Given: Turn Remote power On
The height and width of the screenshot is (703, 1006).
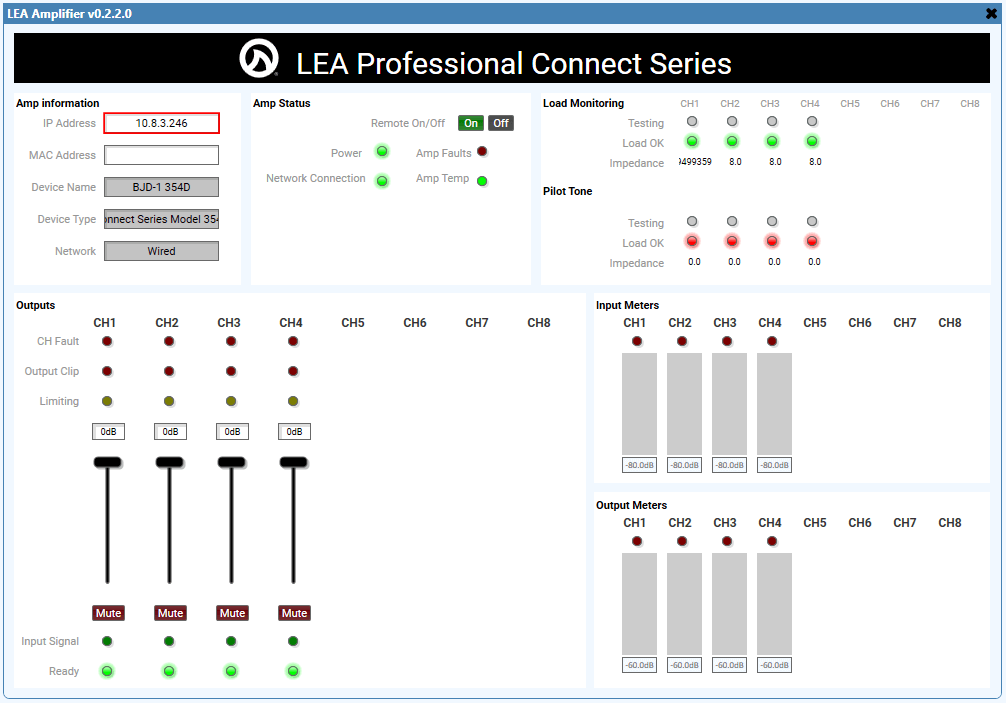Looking at the screenshot, I should pos(471,123).
